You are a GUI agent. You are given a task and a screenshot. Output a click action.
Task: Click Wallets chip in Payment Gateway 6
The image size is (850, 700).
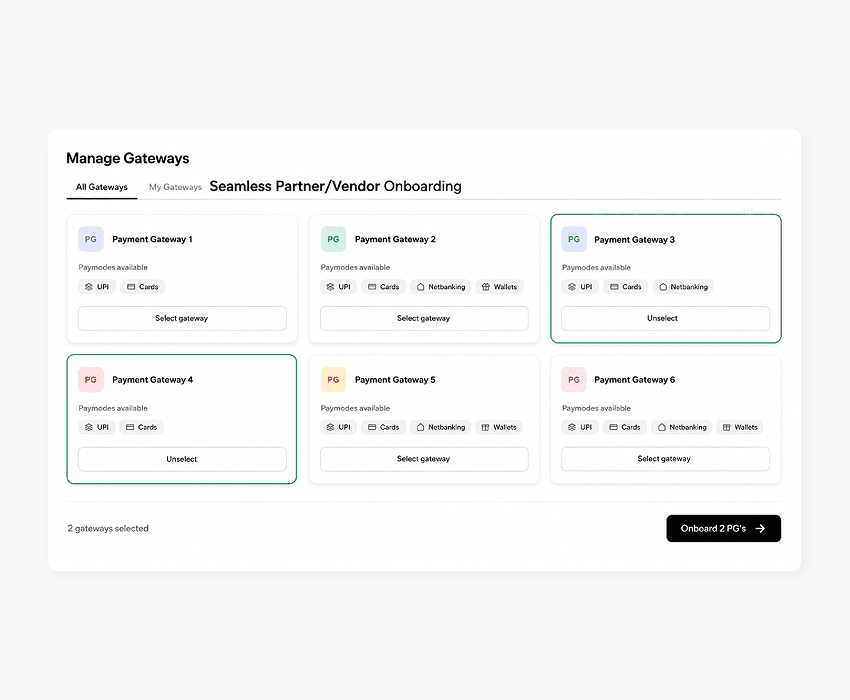tap(740, 427)
